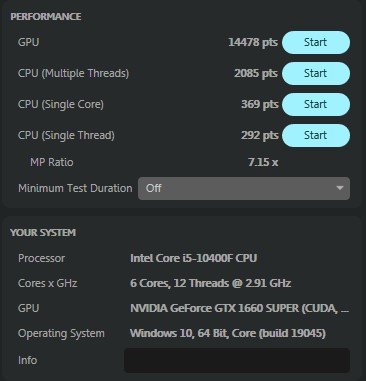Start the CPU (Single Thread) benchmark
This screenshot has width=366, height=381.
click(x=316, y=135)
